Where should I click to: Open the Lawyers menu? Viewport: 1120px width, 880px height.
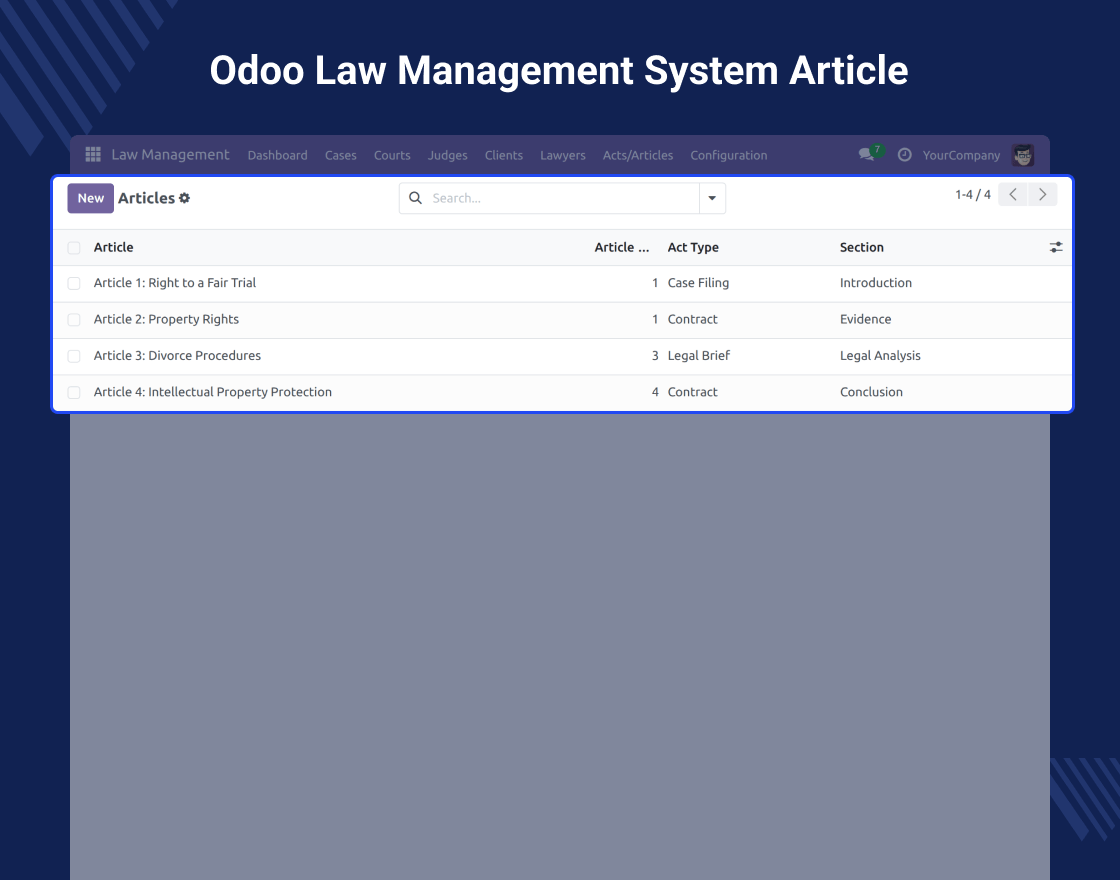[563, 155]
